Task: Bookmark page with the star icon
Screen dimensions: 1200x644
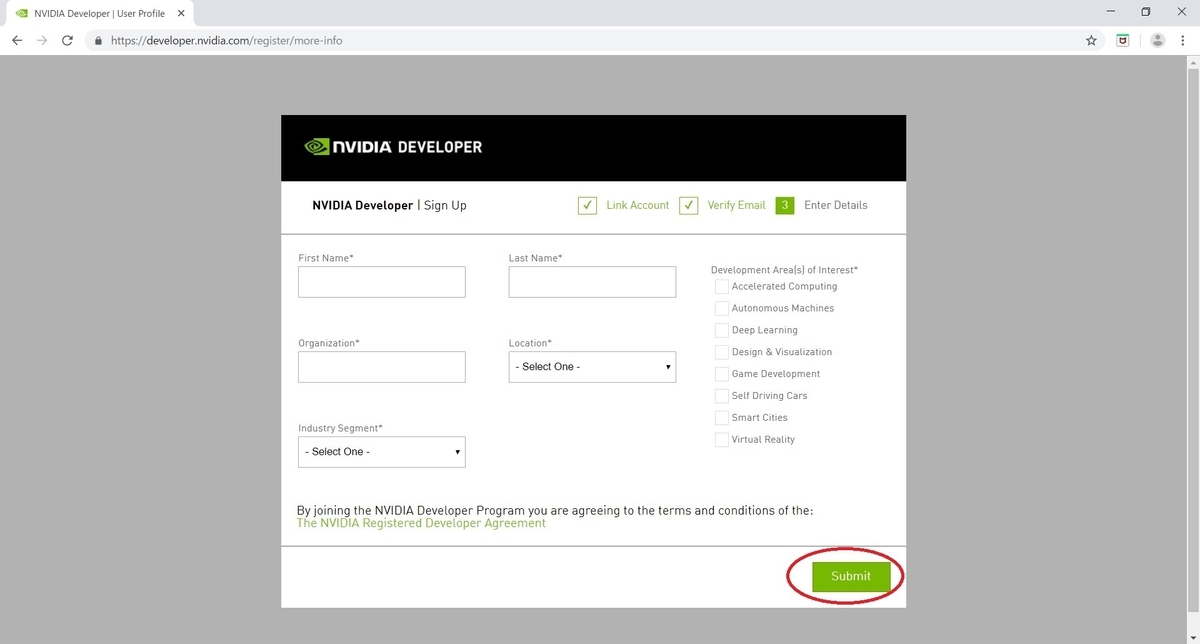Action: pyautogui.click(x=1091, y=40)
